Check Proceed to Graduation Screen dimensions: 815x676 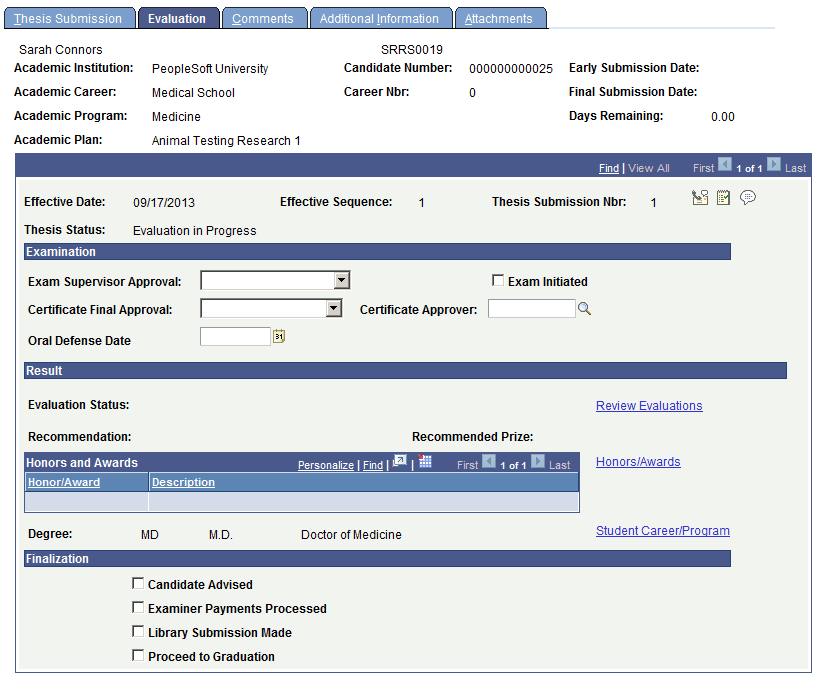[138, 656]
